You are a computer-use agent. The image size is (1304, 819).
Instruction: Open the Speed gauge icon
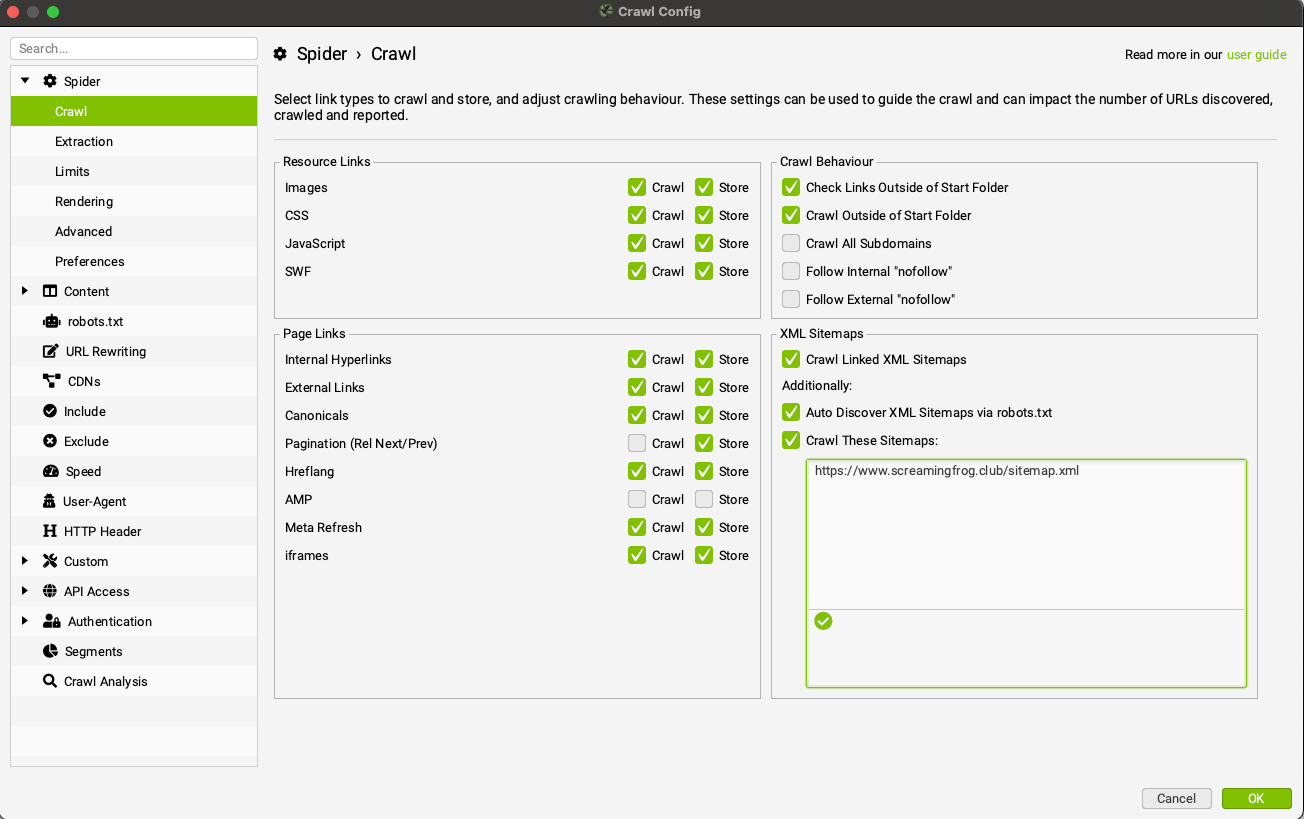pyautogui.click(x=51, y=471)
